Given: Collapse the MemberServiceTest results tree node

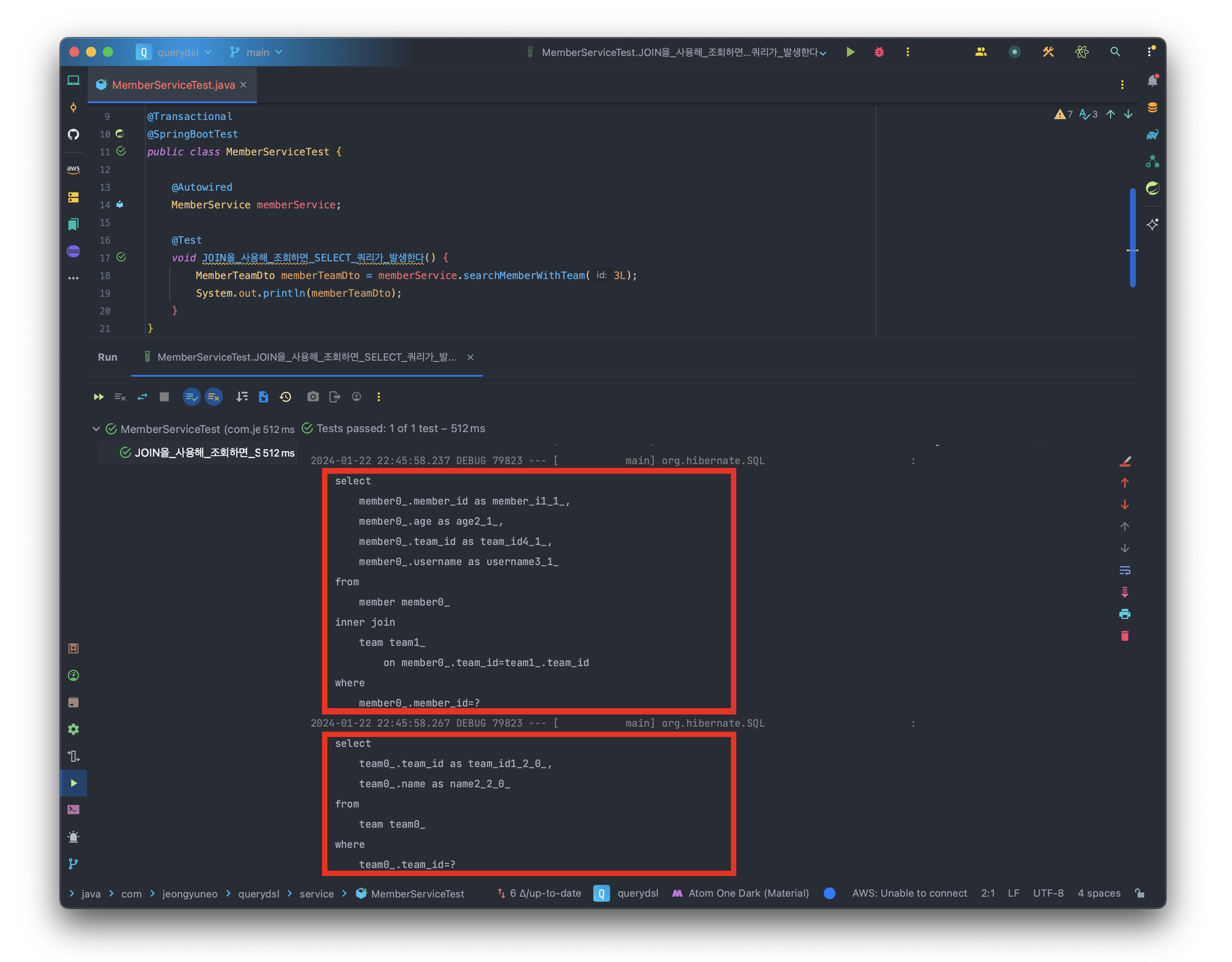Looking at the screenshot, I should coord(96,429).
